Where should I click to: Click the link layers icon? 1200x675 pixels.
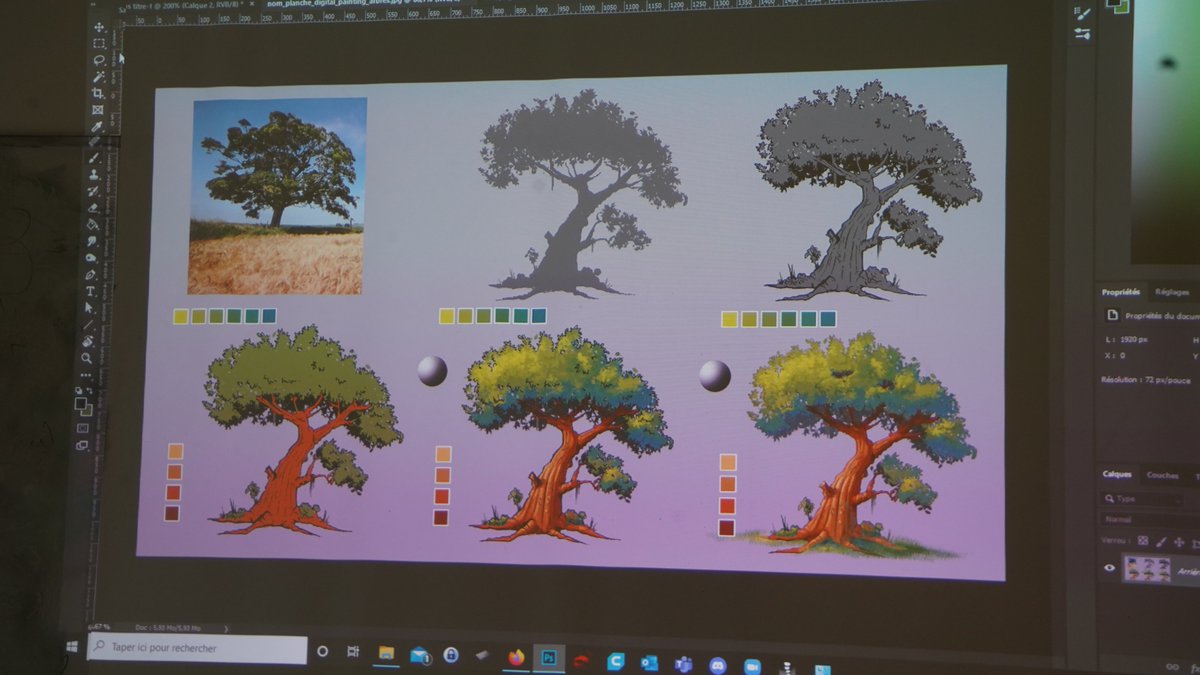[1172, 667]
